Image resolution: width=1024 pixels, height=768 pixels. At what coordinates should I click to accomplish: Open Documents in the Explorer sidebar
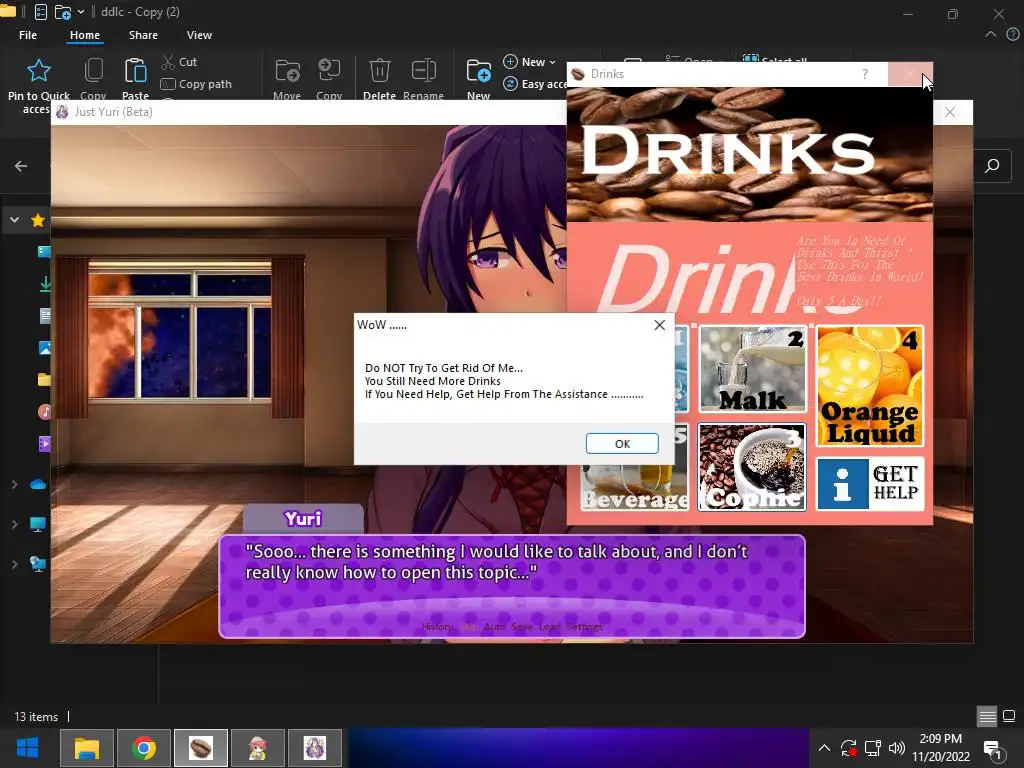click(x=45, y=315)
